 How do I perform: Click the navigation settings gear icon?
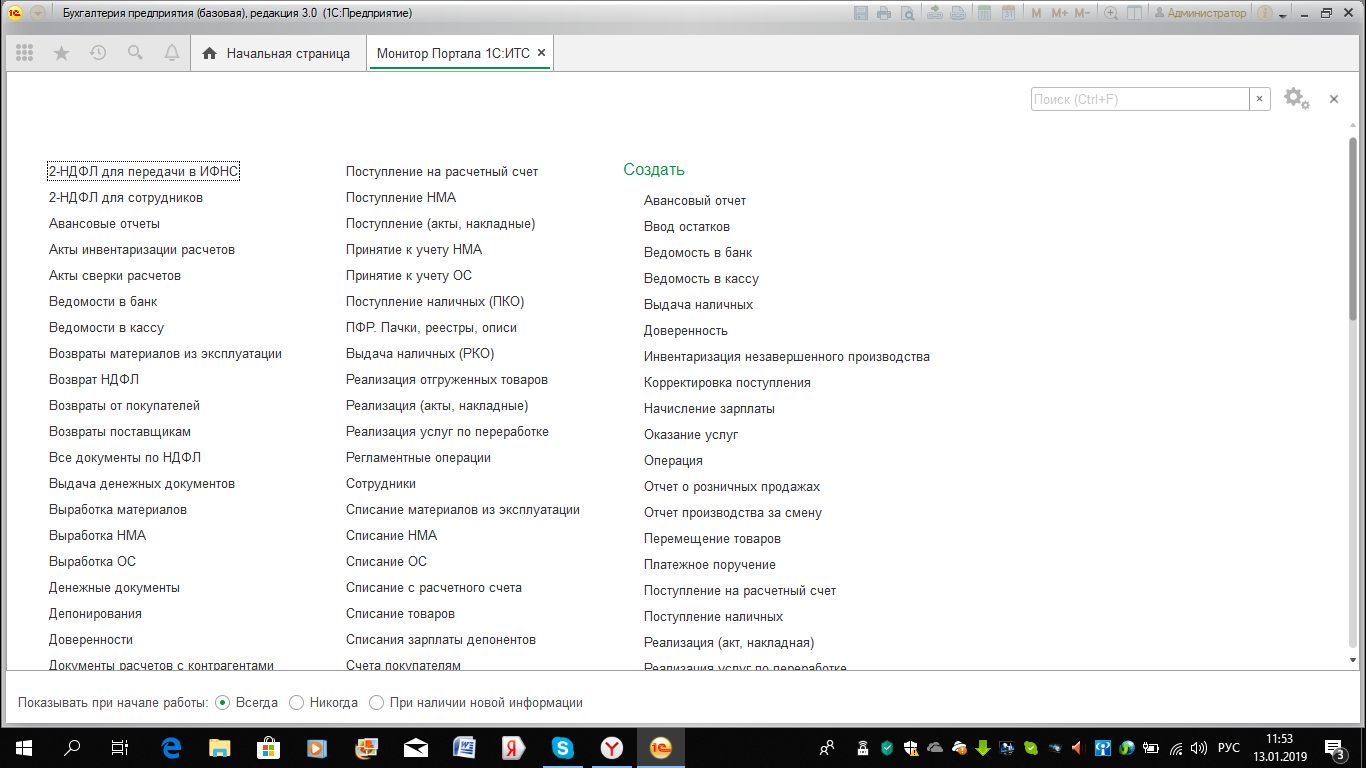click(x=1296, y=98)
